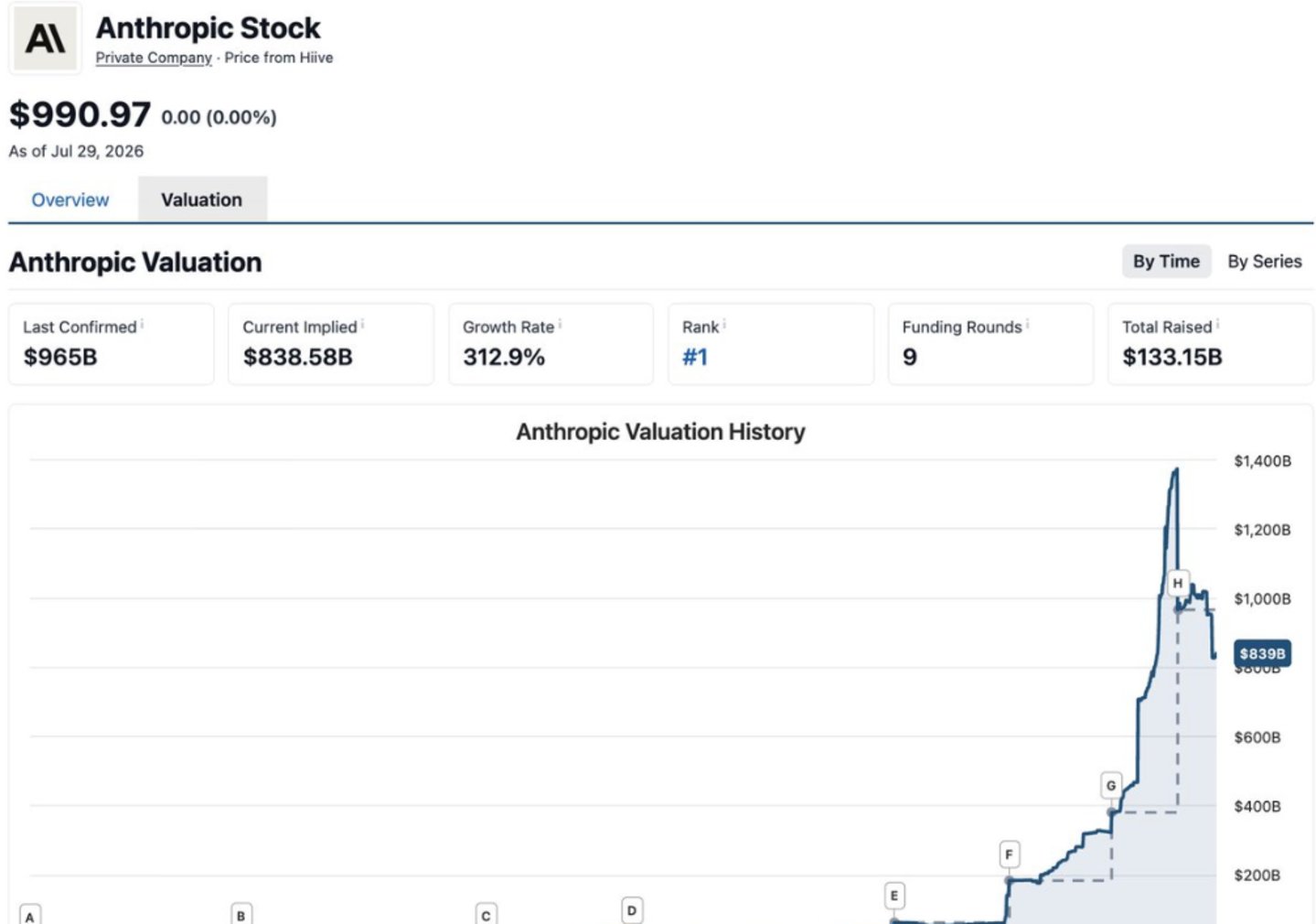This screenshot has width=1316, height=924.
Task: Select funding round marker A on chart
Action: click(x=30, y=916)
